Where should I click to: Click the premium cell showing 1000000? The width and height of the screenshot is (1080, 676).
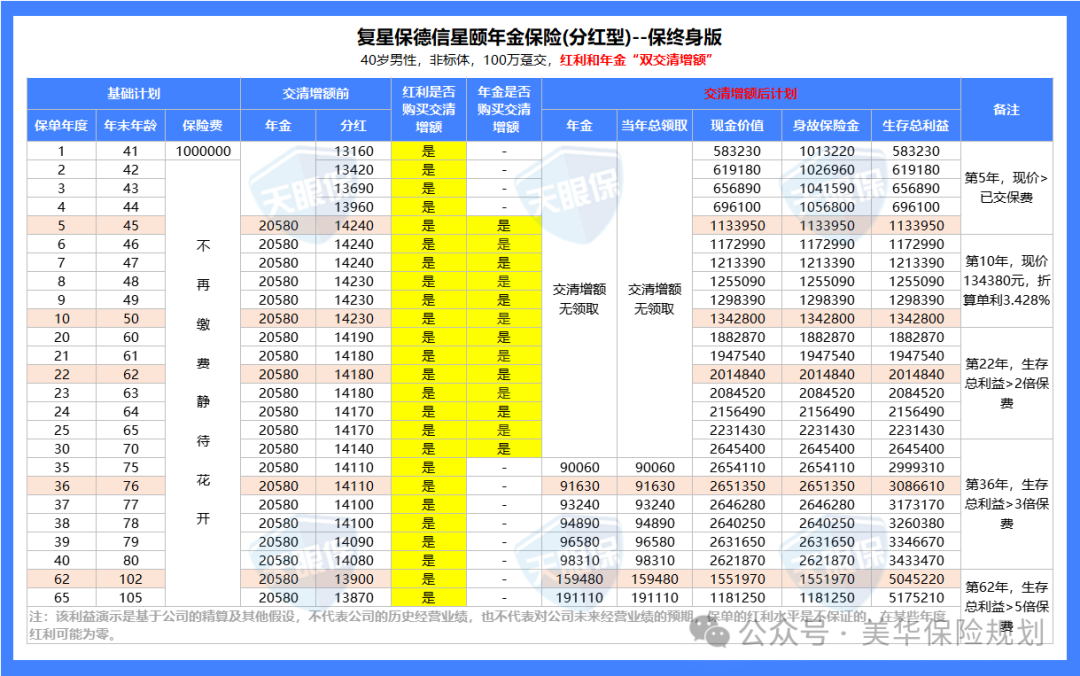pyautogui.click(x=203, y=152)
